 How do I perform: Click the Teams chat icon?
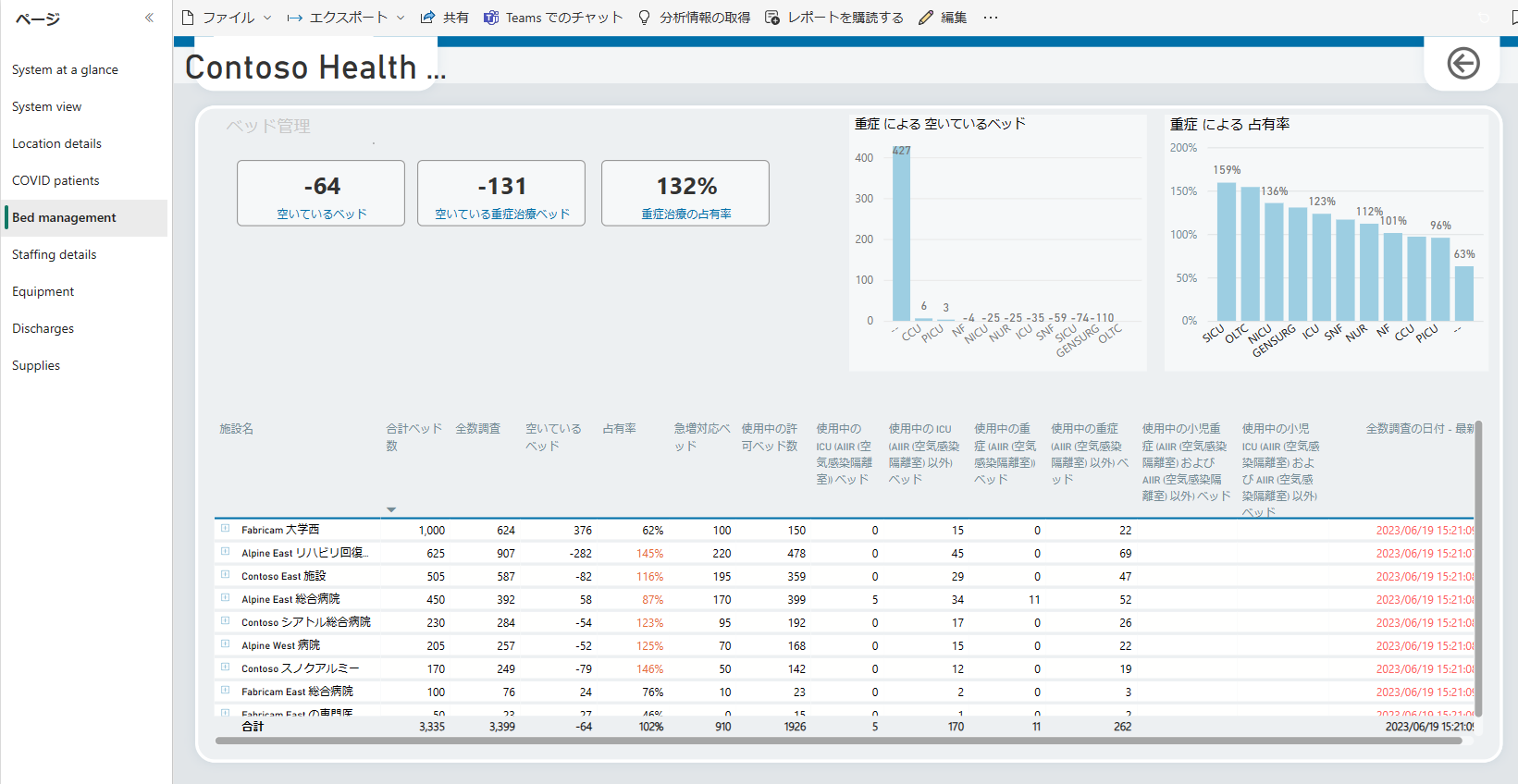[491, 18]
